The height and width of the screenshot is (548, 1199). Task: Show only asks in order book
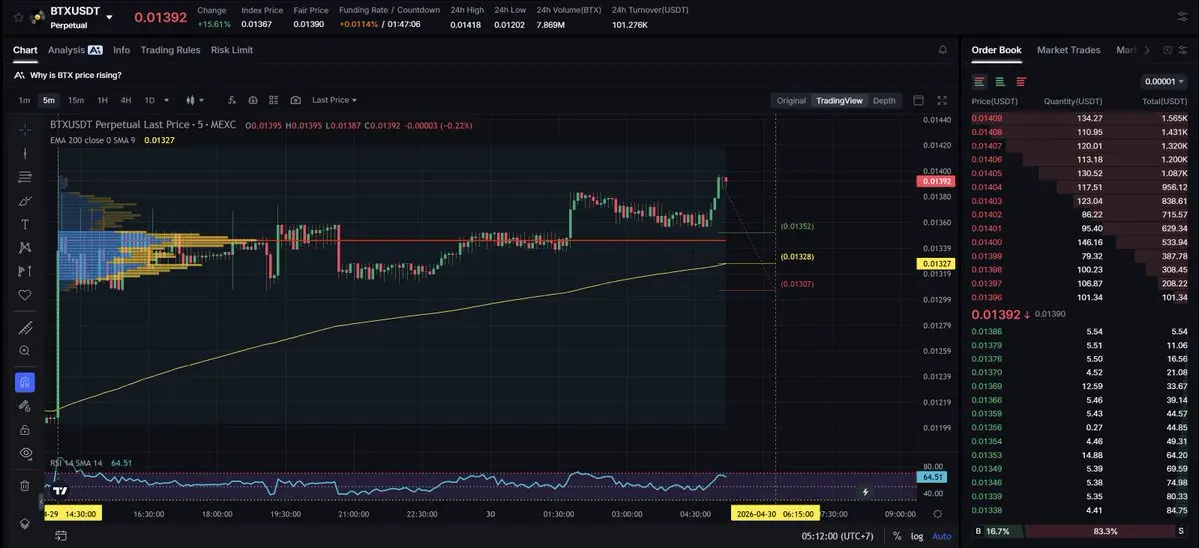click(x=1021, y=81)
